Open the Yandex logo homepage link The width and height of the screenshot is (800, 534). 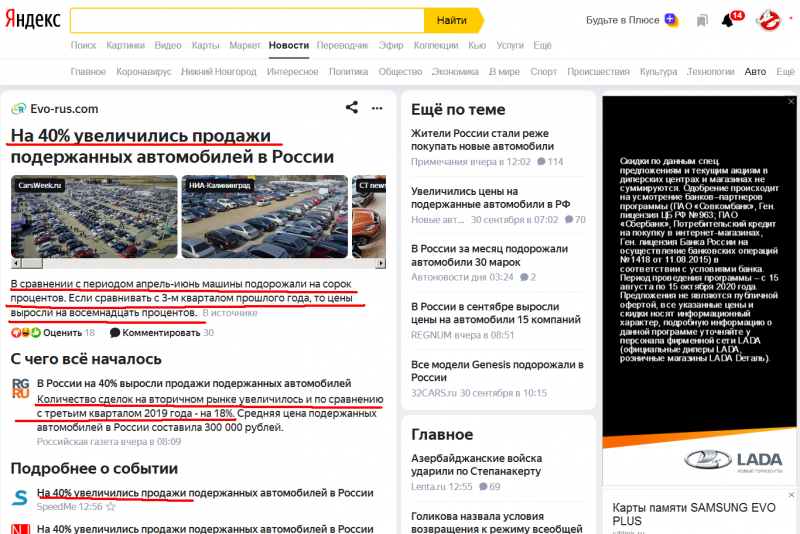pos(33,20)
